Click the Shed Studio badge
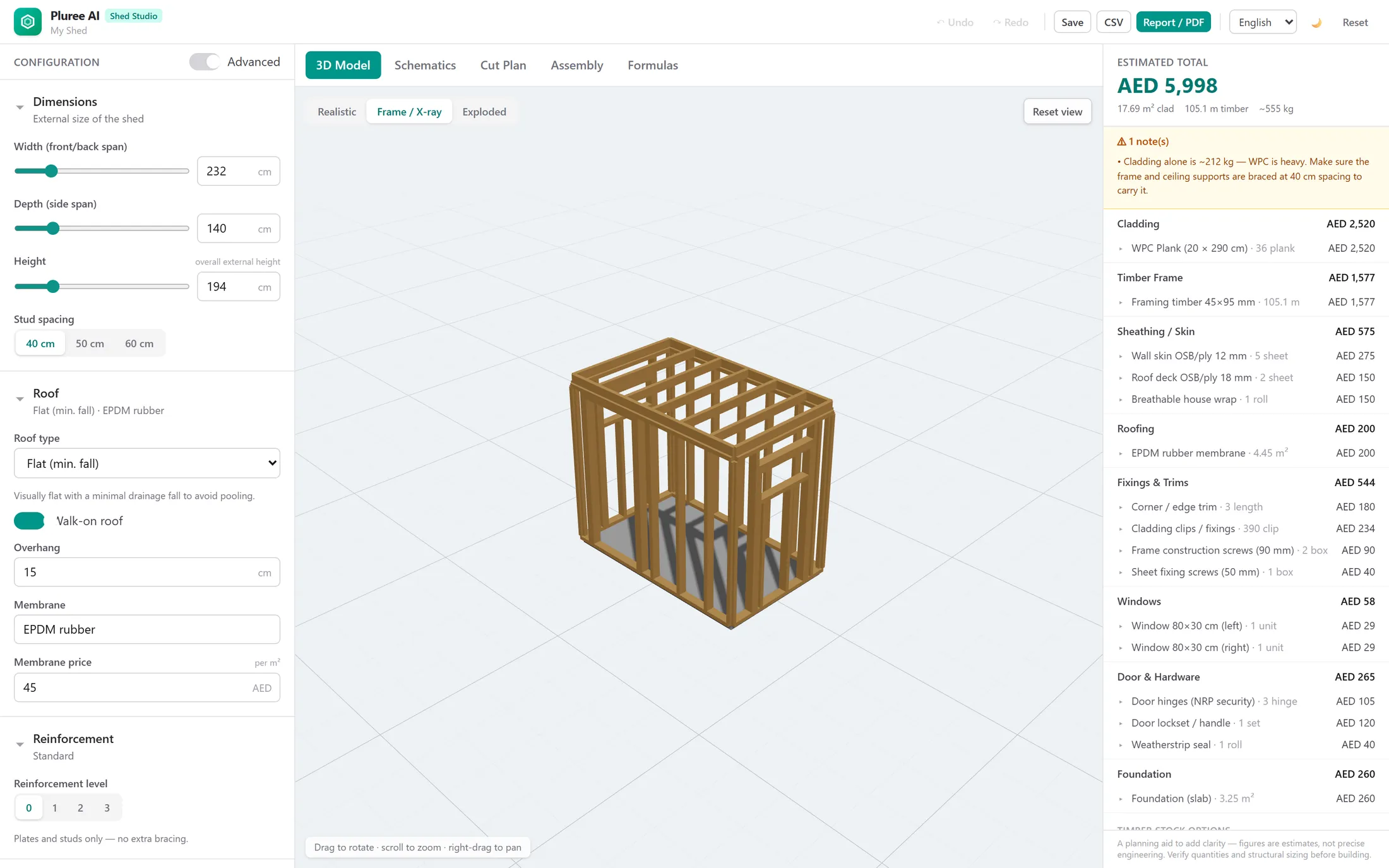 [133, 16]
